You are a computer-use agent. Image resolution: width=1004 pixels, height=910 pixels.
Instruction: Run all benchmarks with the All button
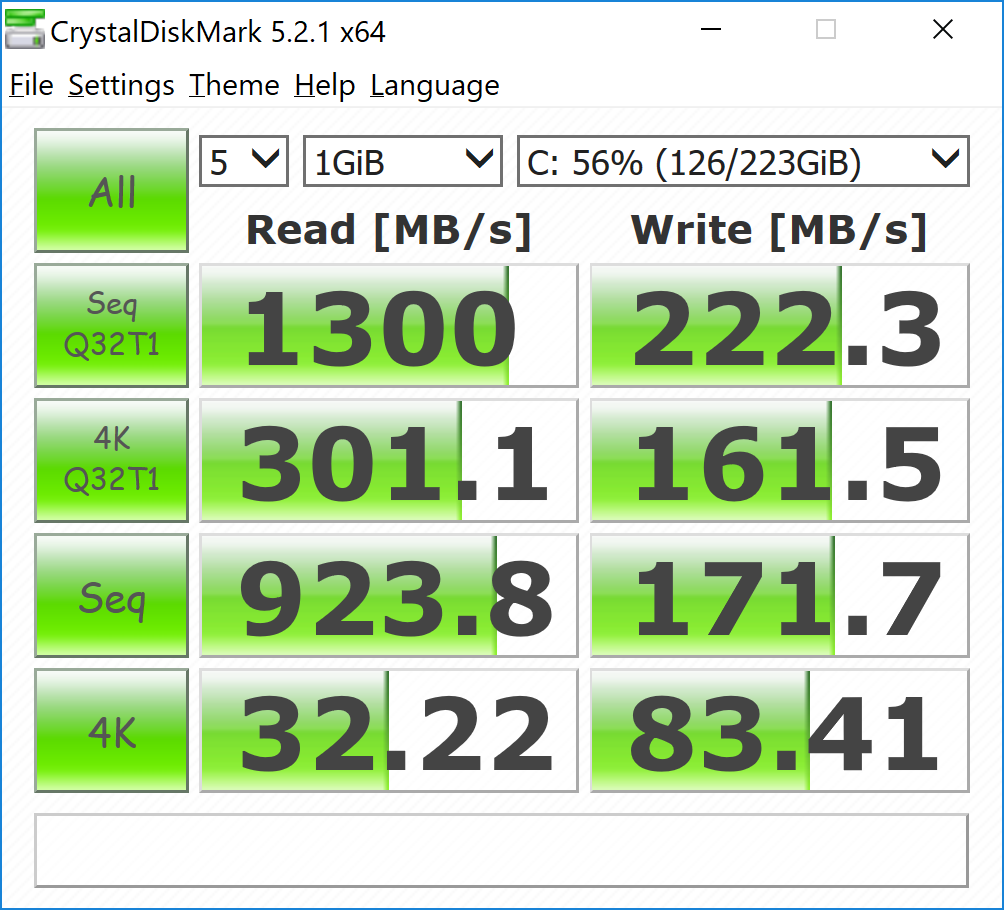(x=111, y=191)
